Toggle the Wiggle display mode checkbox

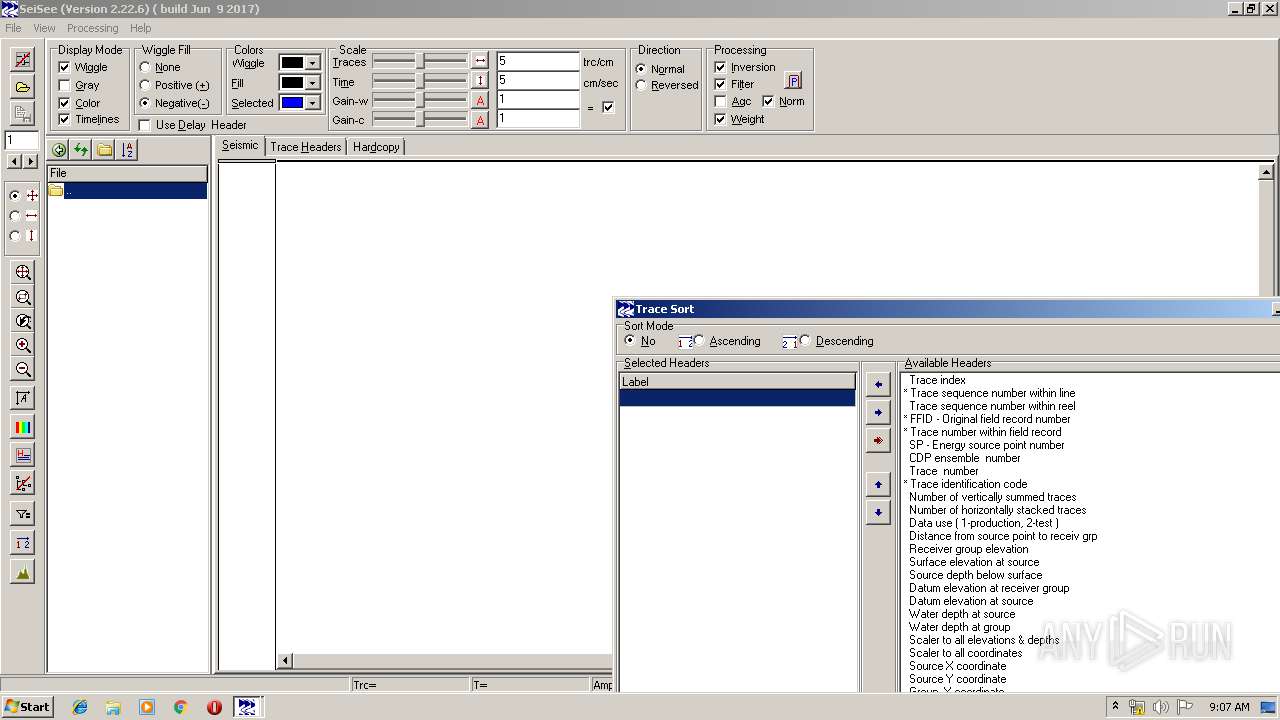click(65, 67)
